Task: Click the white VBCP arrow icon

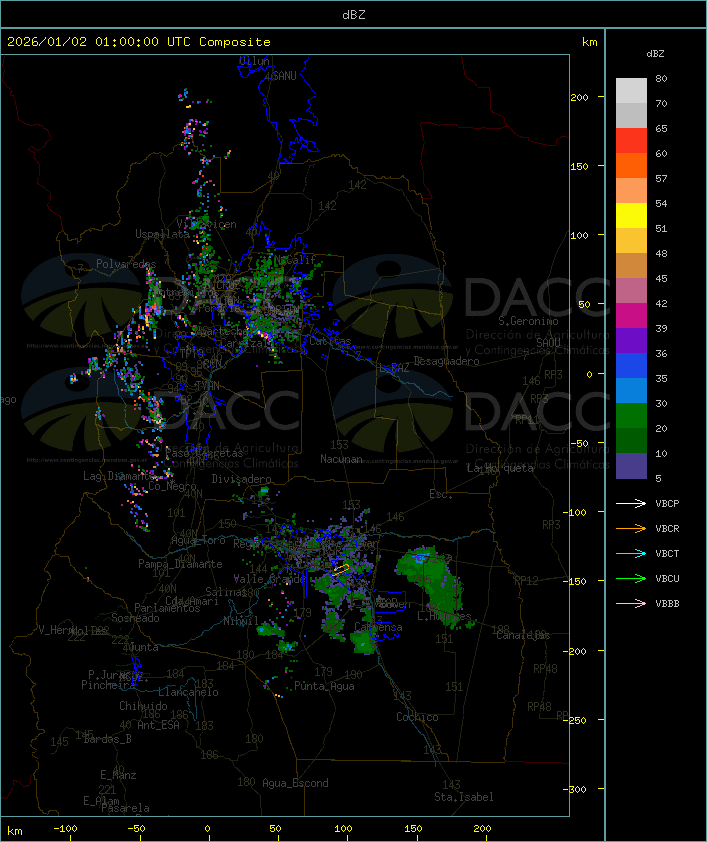Action: (x=631, y=503)
